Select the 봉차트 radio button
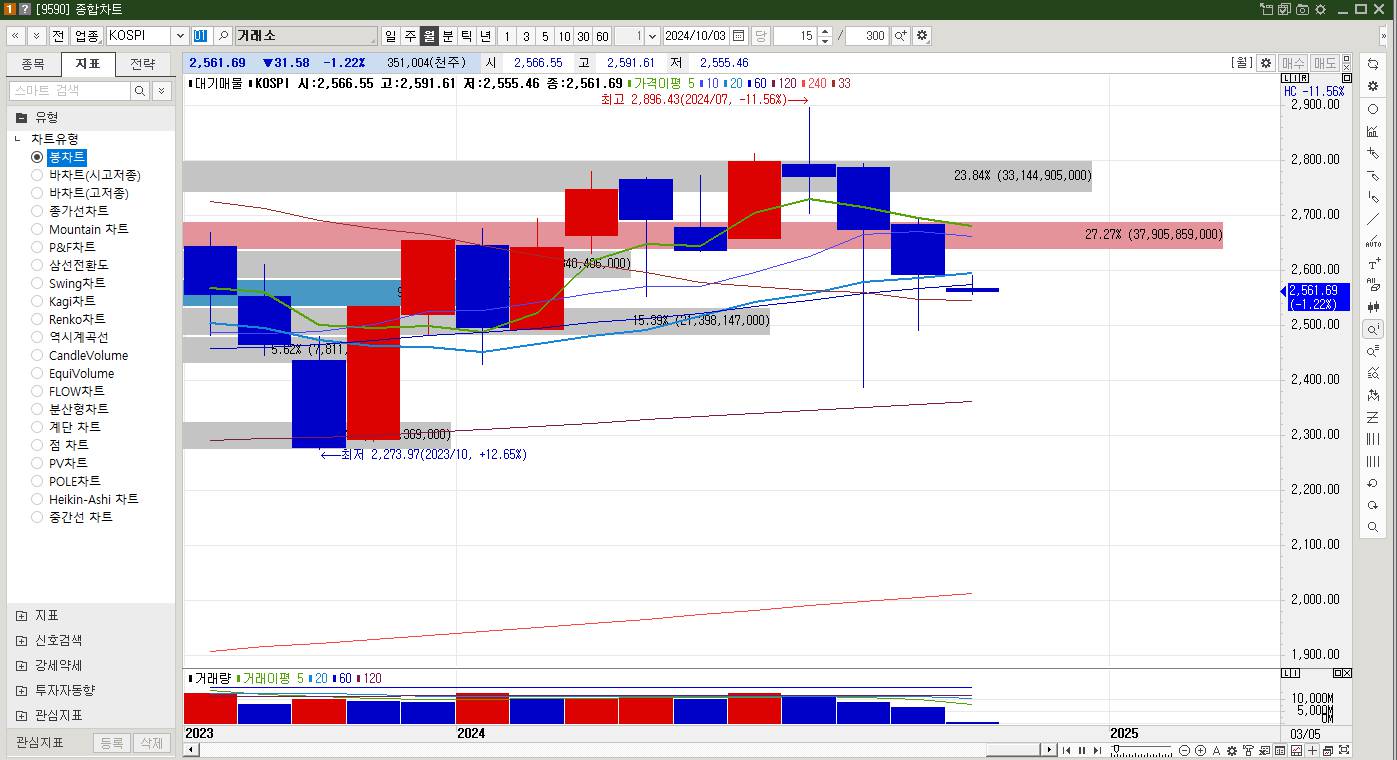The height and width of the screenshot is (760, 1397). [37, 157]
